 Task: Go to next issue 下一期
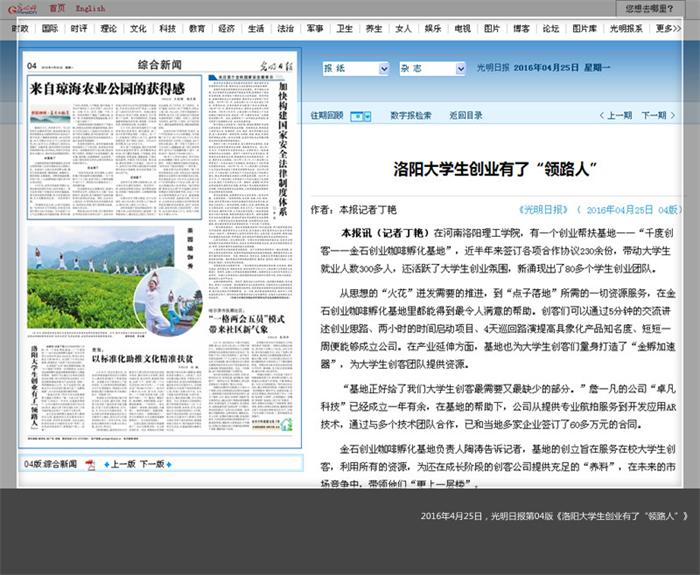(658, 116)
